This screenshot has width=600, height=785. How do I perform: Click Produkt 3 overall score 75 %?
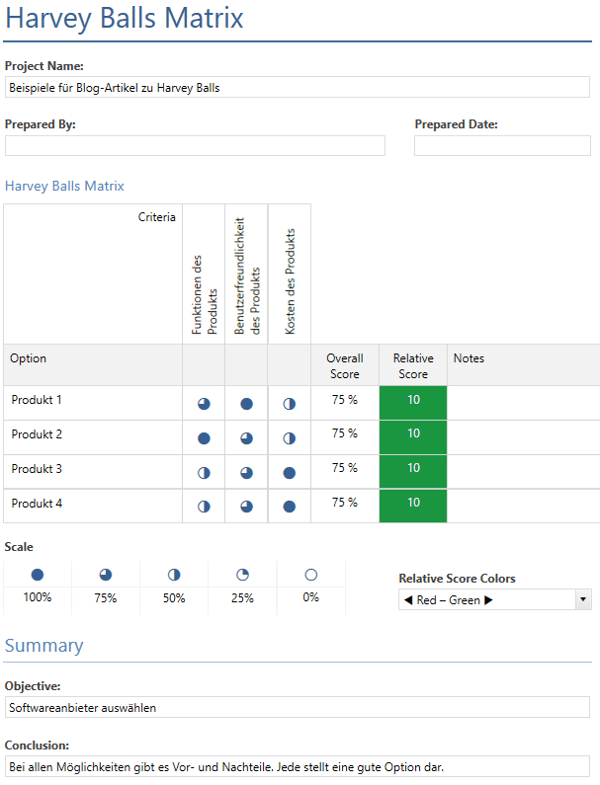(345, 468)
